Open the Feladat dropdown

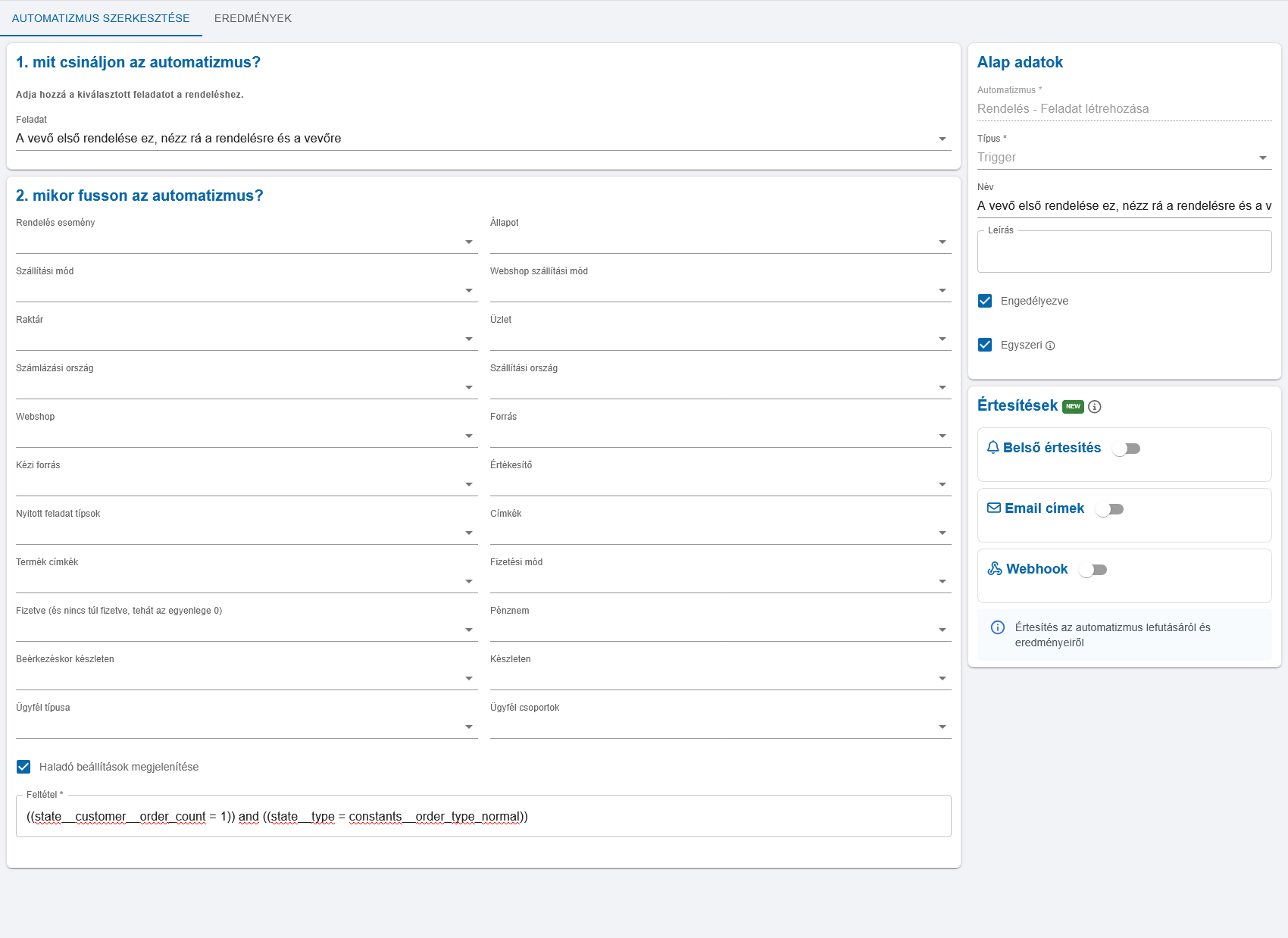click(483, 139)
